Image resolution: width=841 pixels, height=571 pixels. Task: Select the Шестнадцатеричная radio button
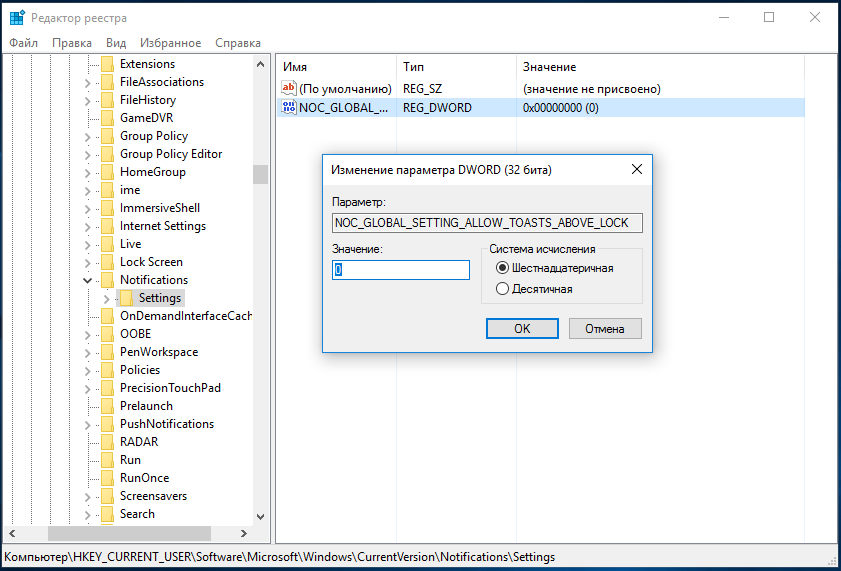coord(502,268)
